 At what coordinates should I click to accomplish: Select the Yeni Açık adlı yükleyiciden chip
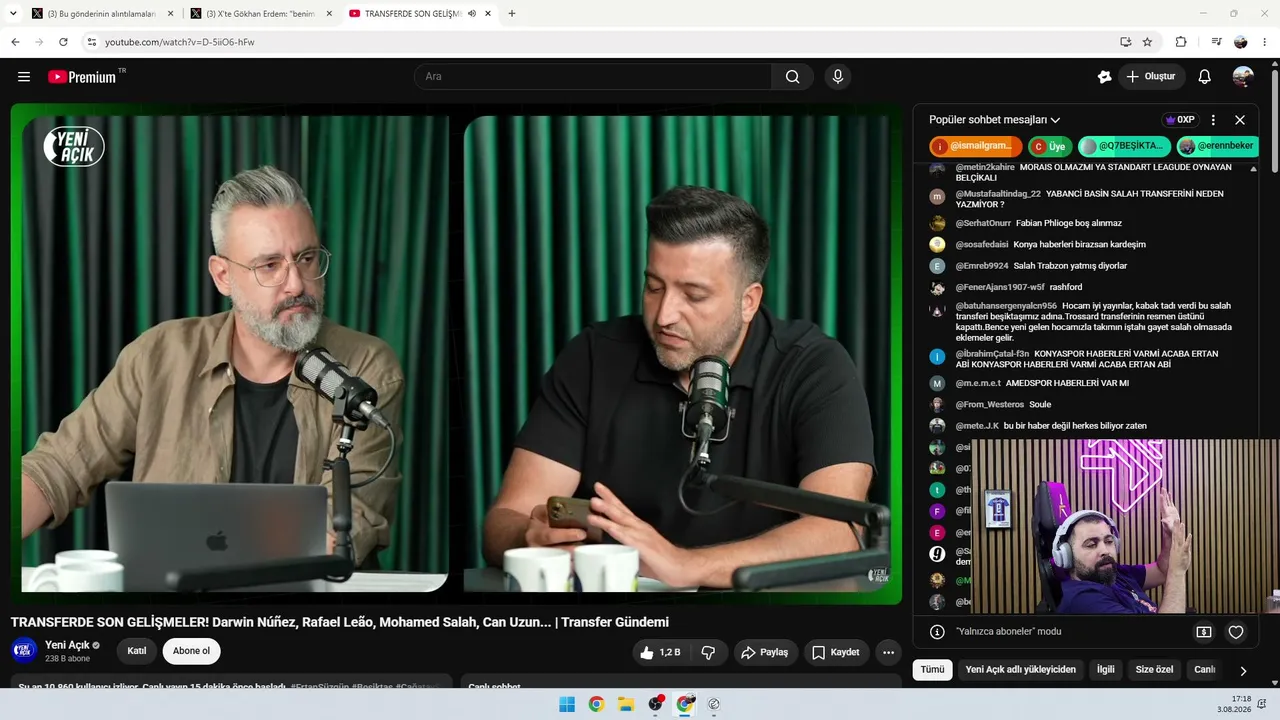coord(1021,670)
